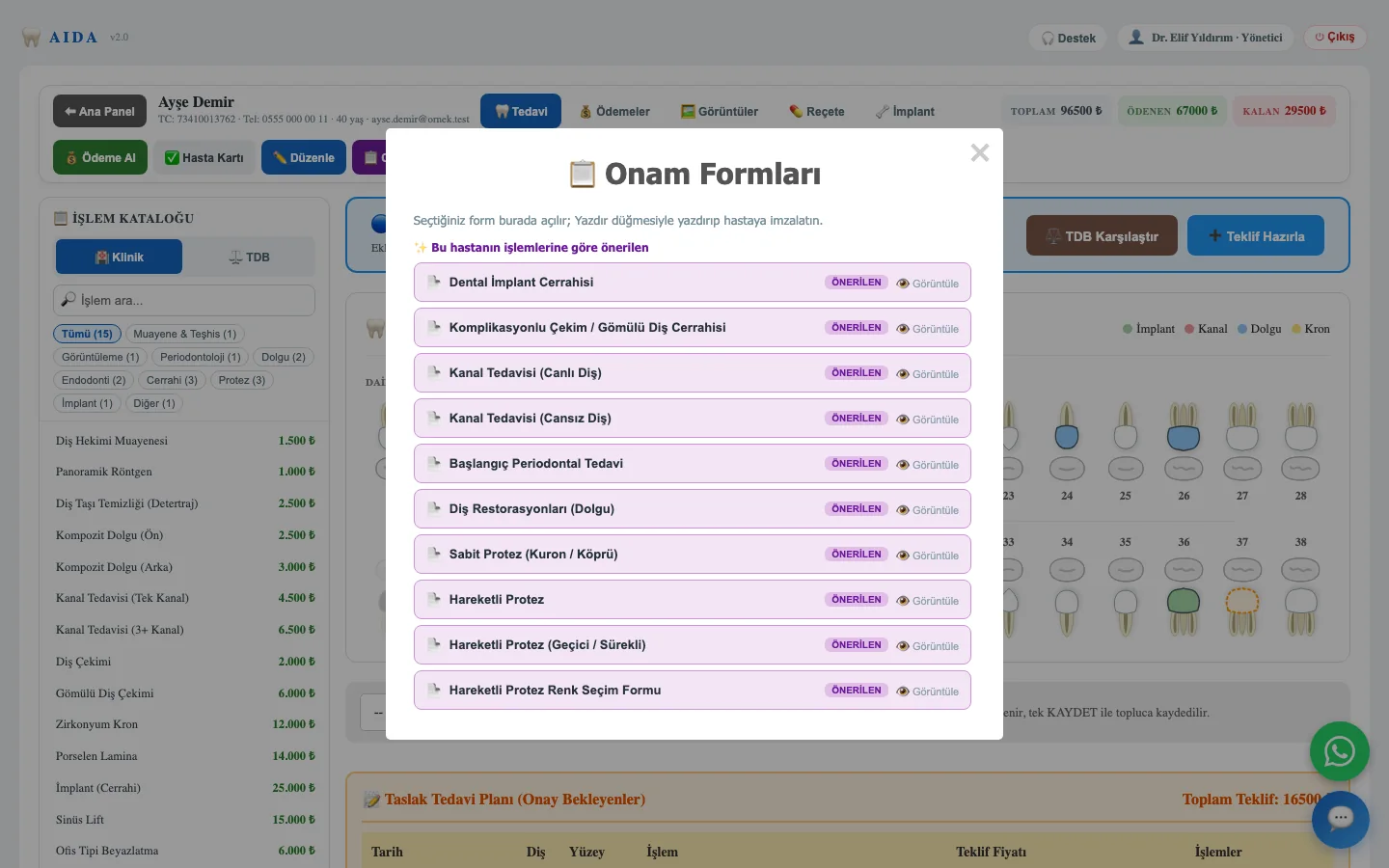
Task: Close the Onam Formları dialog
Action: [979, 152]
